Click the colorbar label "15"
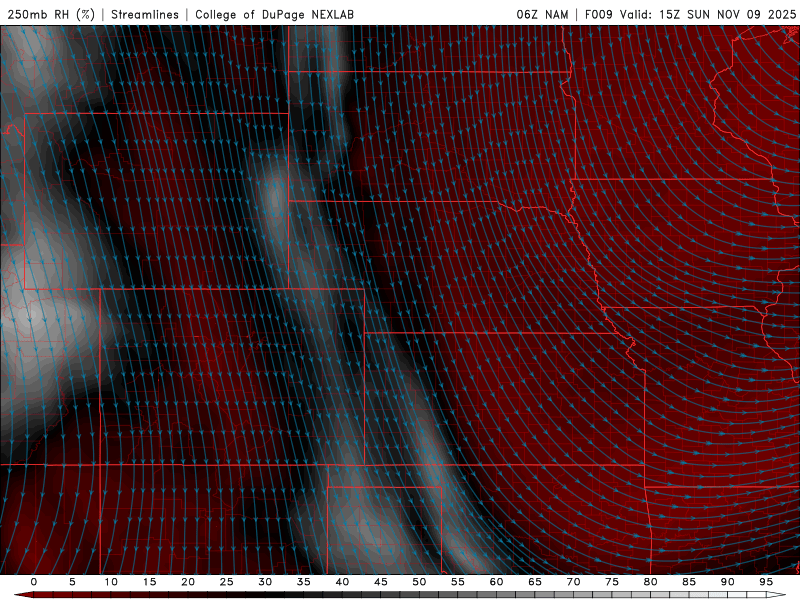Screen dimensions: 800x600 point(149,582)
